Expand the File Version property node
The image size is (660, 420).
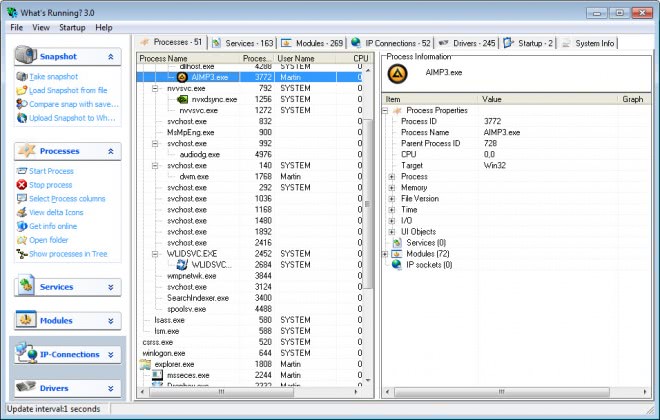click(392, 198)
